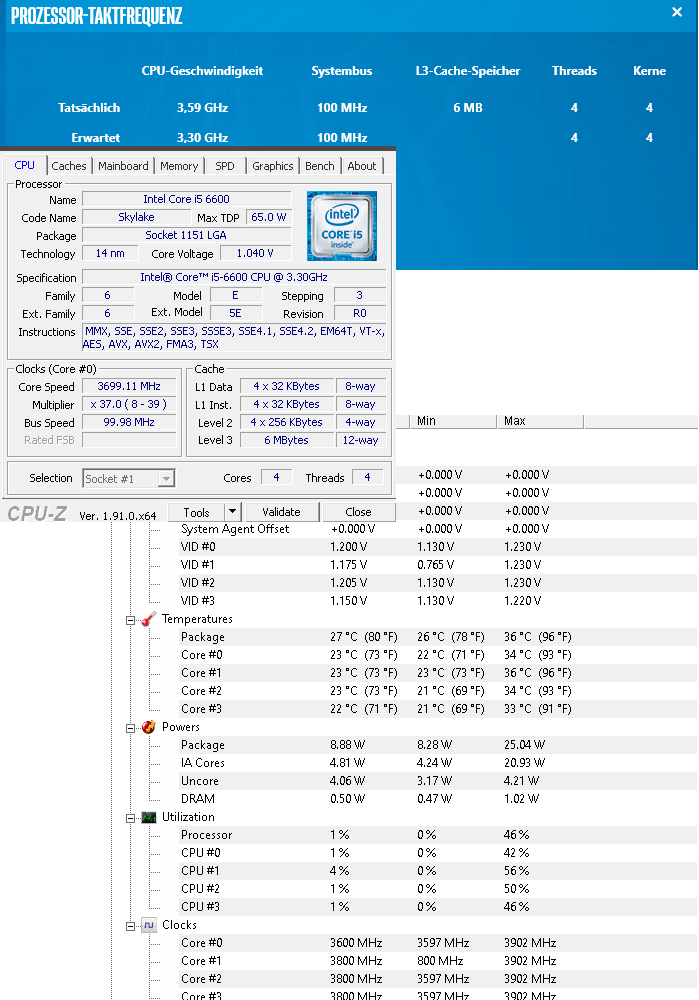Open the Socket #1 selection dropdown
This screenshot has width=699, height=1000.
(129, 478)
